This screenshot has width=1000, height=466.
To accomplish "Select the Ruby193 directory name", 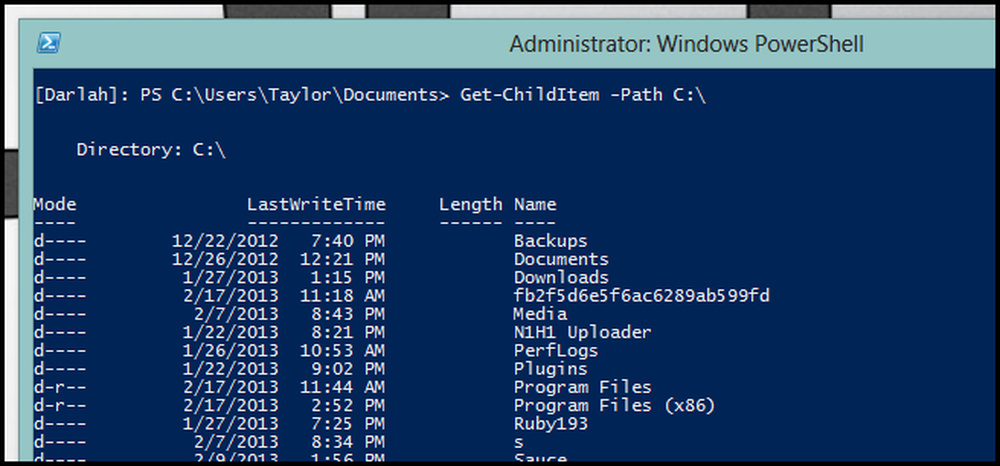I will pos(550,424).
